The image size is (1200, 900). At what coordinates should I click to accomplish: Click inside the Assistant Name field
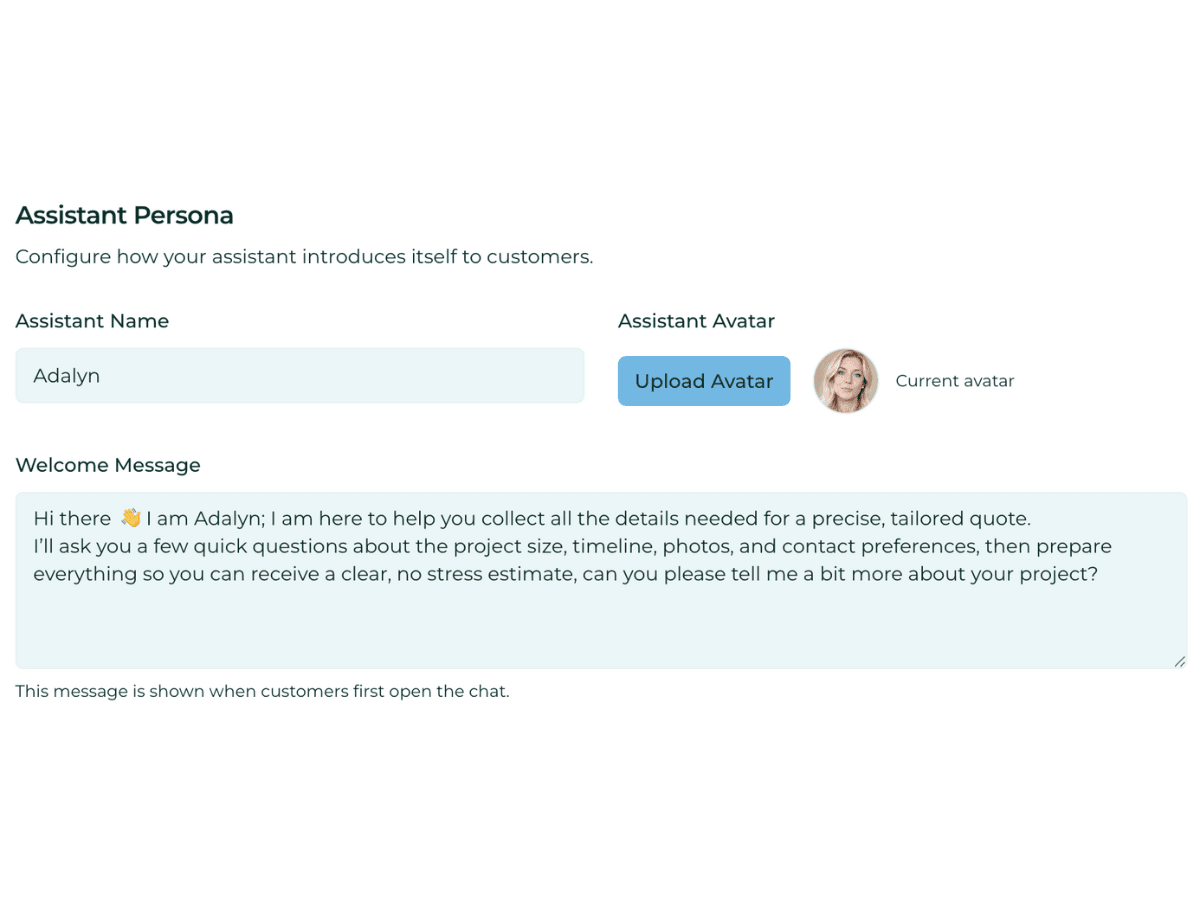click(300, 375)
